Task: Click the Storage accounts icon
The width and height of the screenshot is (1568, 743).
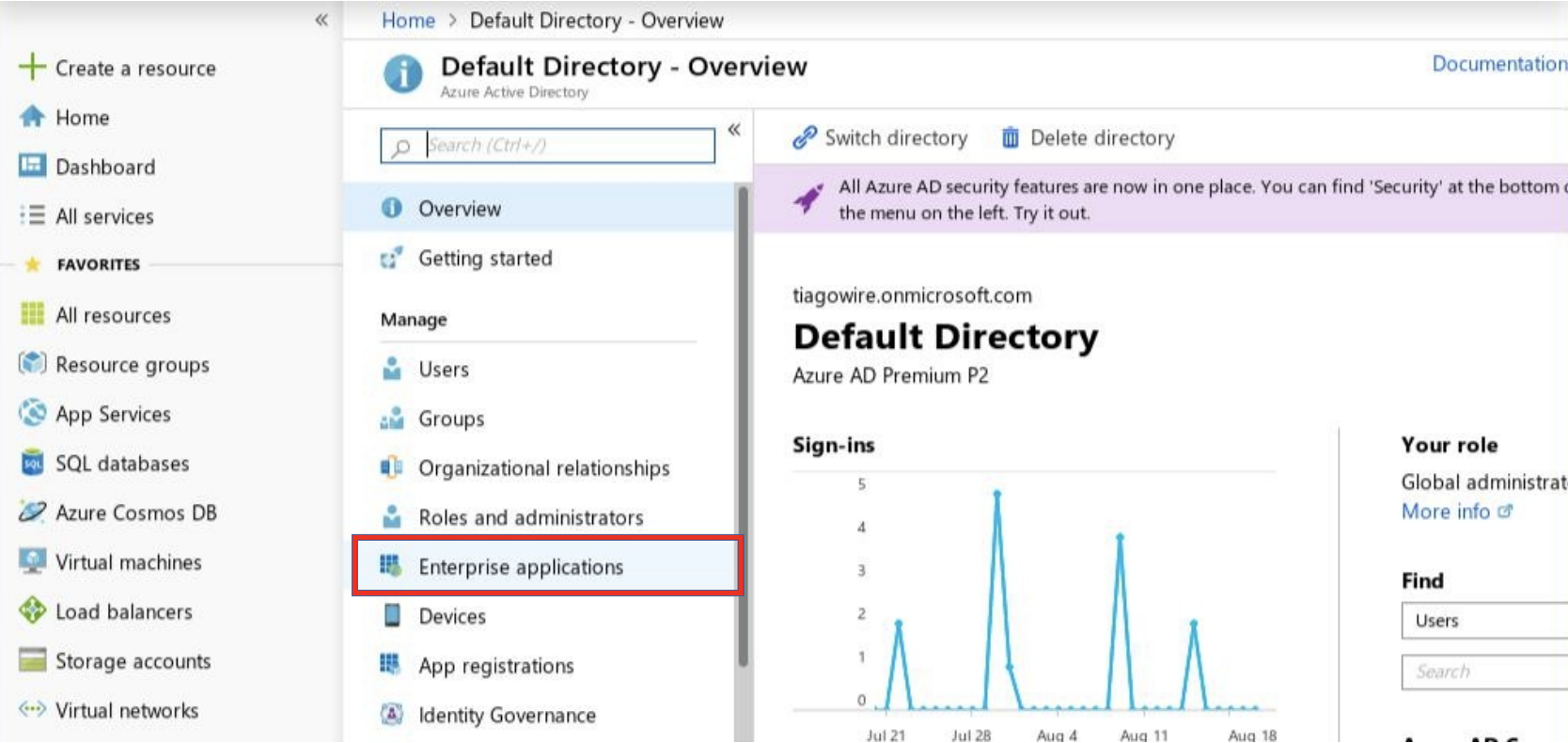Action: click(32, 660)
